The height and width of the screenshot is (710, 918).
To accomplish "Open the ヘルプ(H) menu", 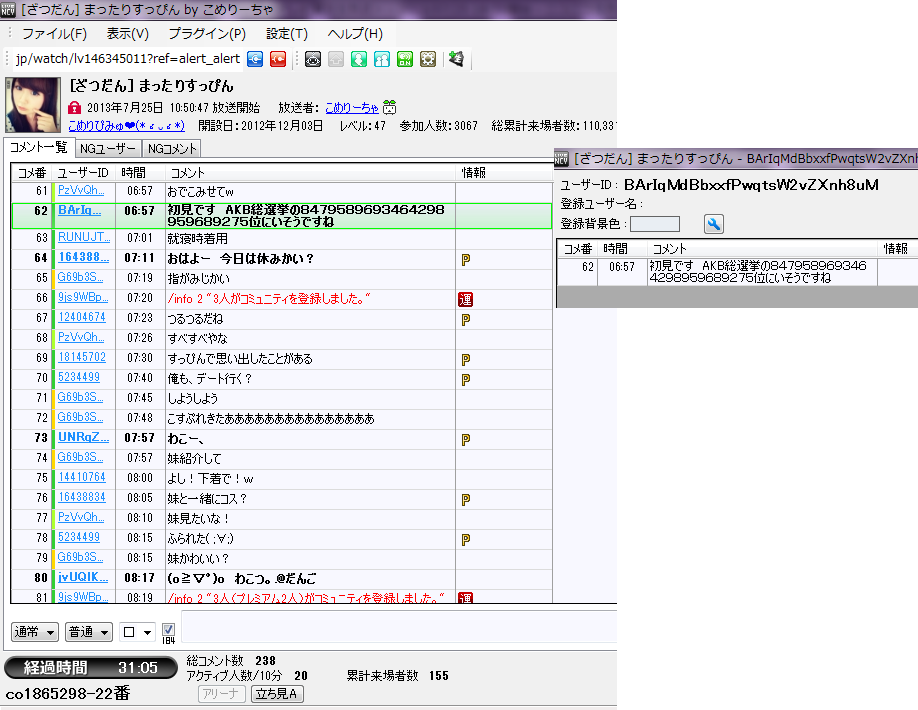I will [x=355, y=34].
